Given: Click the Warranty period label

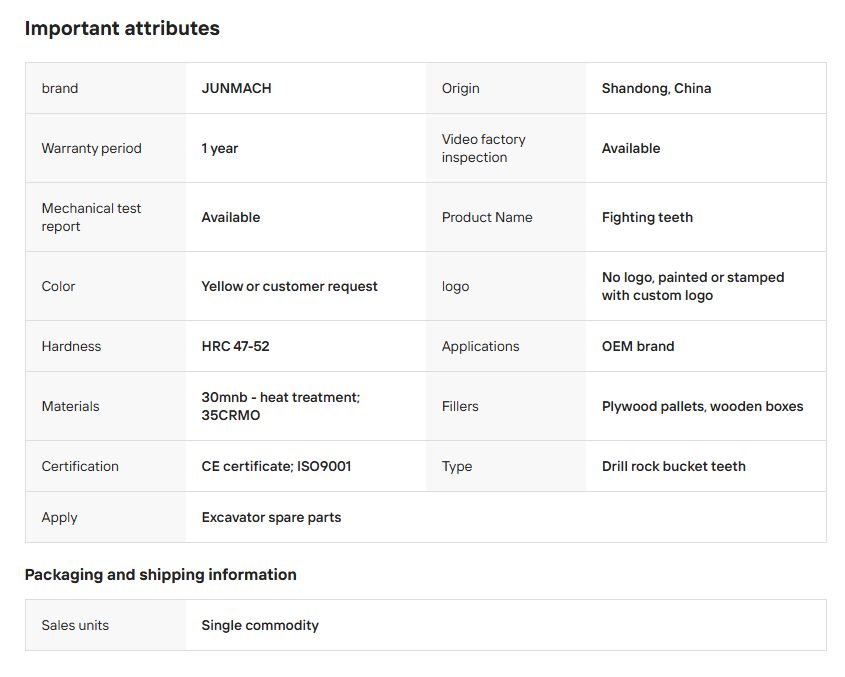Looking at the screenshot, I should click(x=92, y=148).
